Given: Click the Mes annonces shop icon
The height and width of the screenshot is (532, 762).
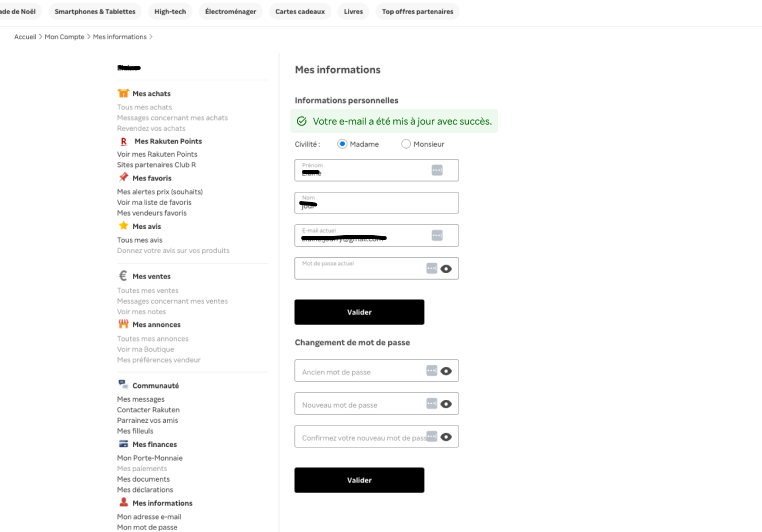Looking at the screenshot, I should 123,324.
